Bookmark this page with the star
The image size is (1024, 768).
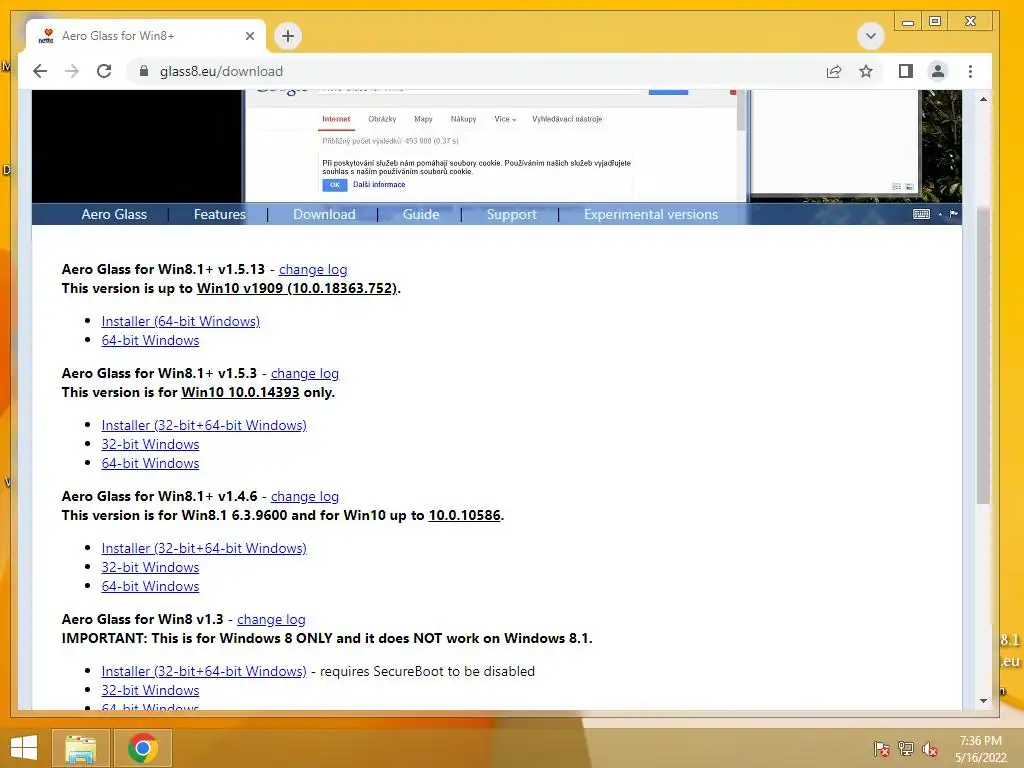coord(866,71)
